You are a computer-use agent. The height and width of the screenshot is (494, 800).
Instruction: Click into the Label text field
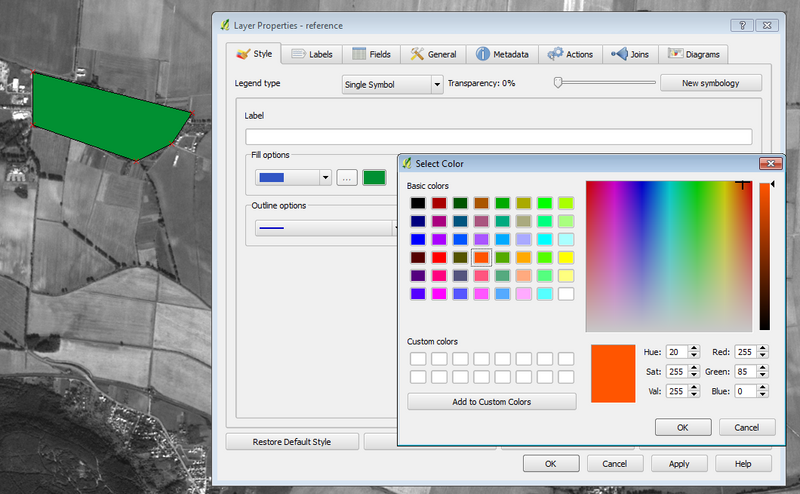point(498,137)
